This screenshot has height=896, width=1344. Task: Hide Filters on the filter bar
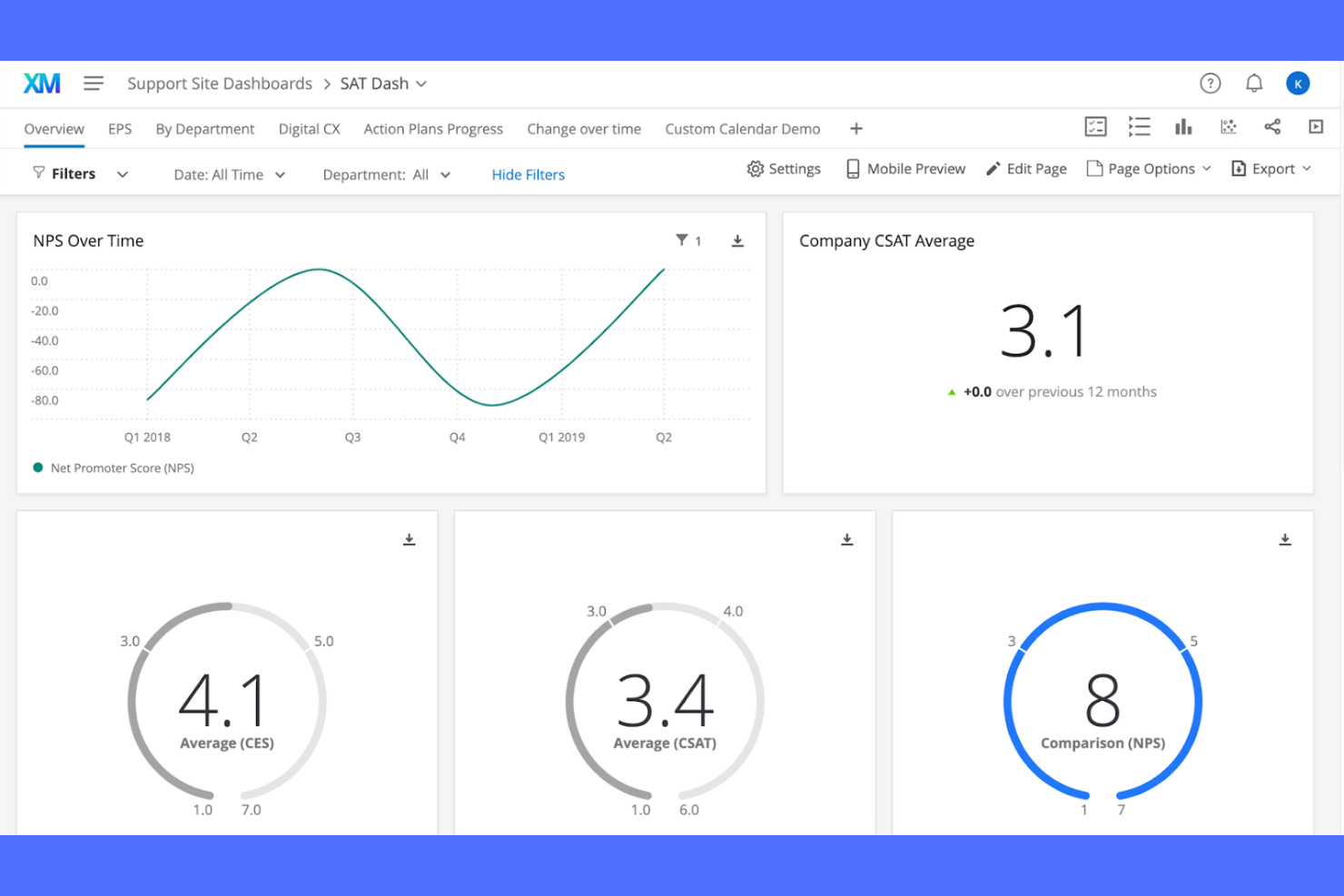(x=528, y=174)
